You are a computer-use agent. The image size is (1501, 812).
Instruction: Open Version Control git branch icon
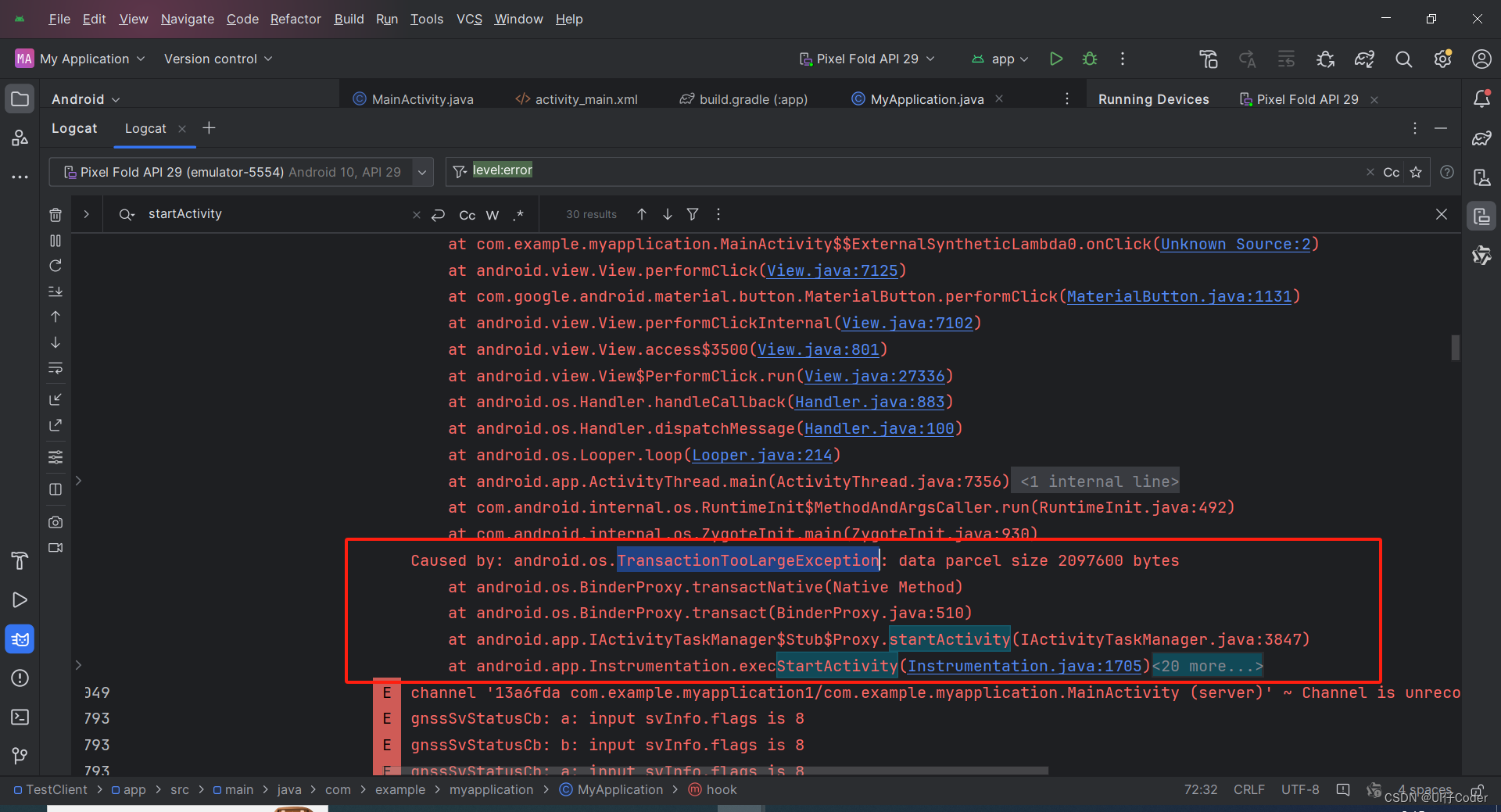[20, 756]
